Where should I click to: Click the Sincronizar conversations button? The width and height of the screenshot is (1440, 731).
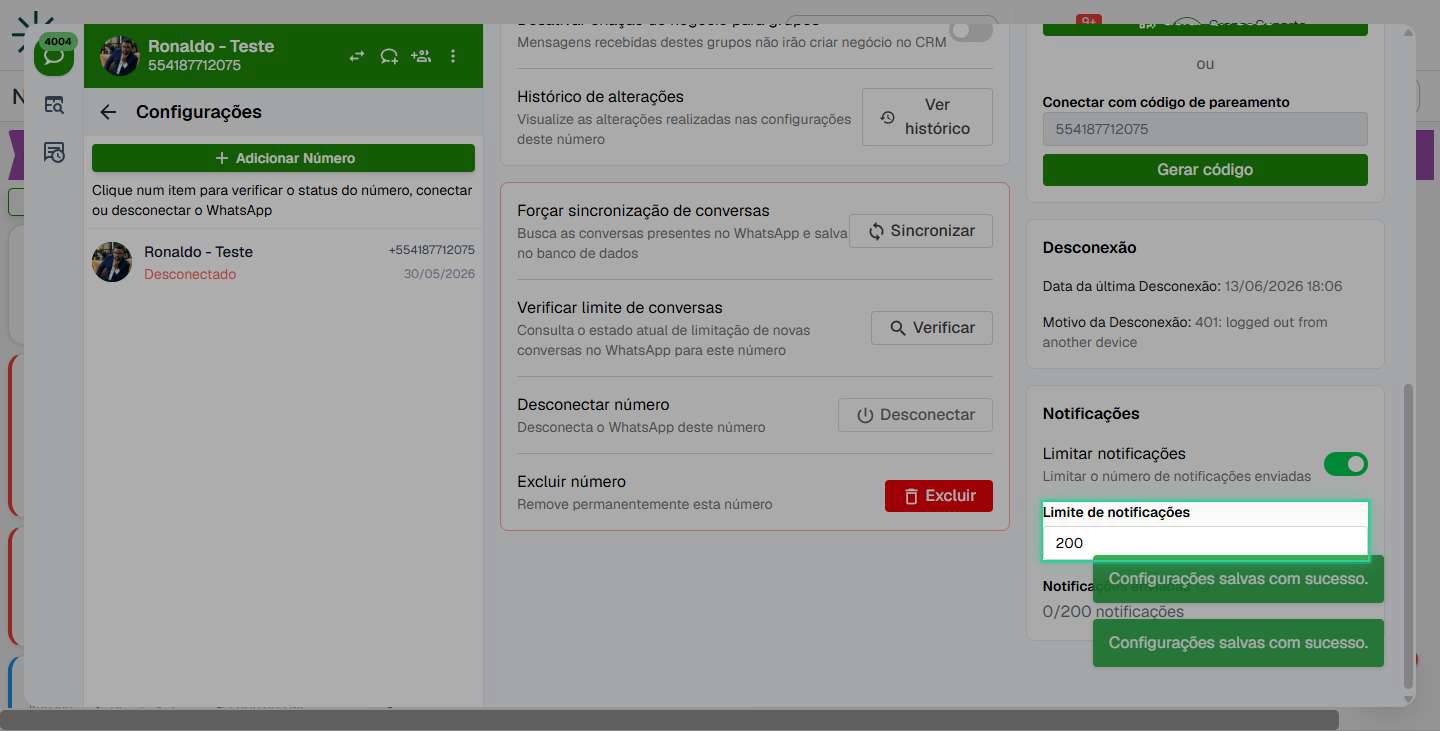pyautogui.click(x=920, y=231)
